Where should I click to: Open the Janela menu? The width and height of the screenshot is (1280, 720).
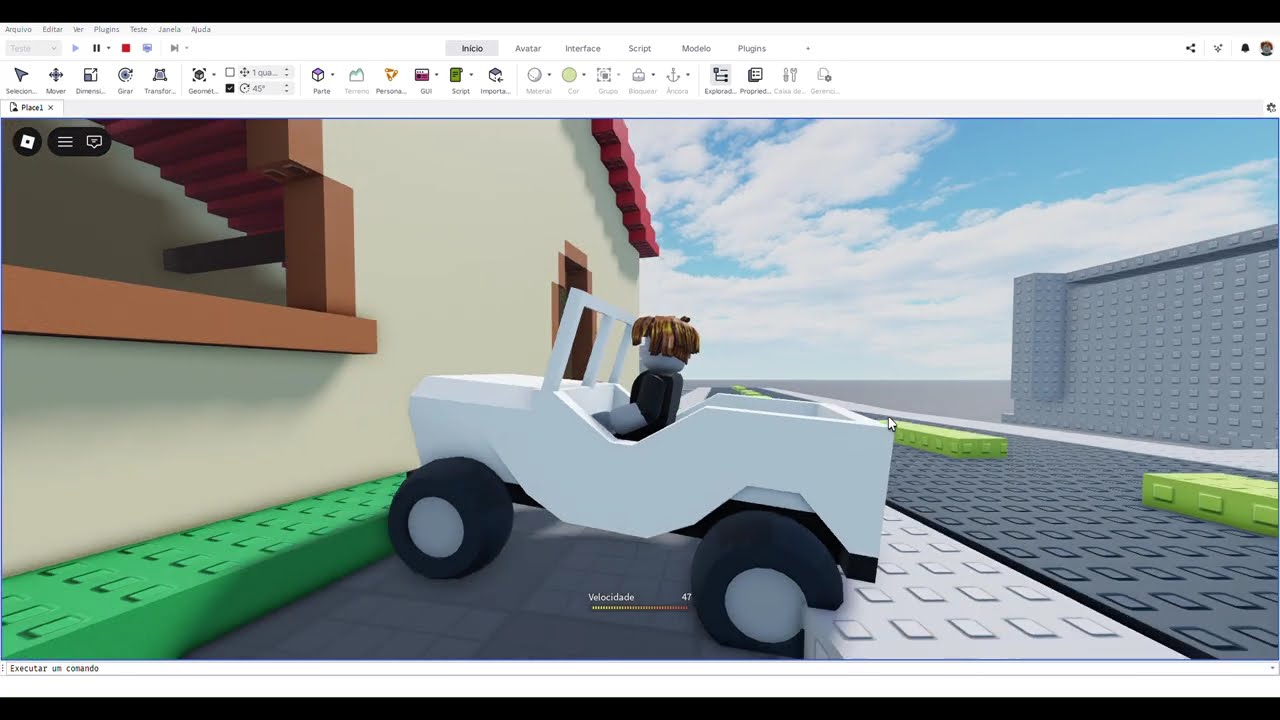[x=169, y=29]
